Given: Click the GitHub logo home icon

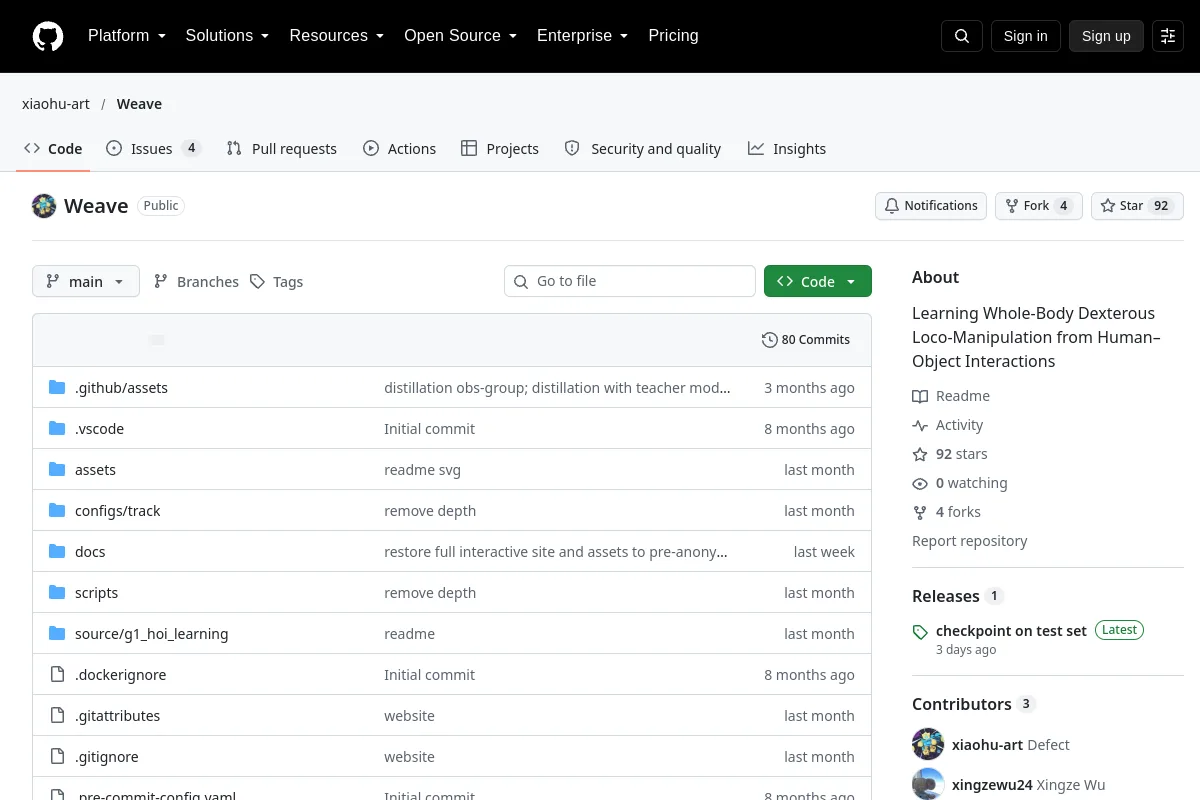Looking at the screenshot, I should pos(48,36).
